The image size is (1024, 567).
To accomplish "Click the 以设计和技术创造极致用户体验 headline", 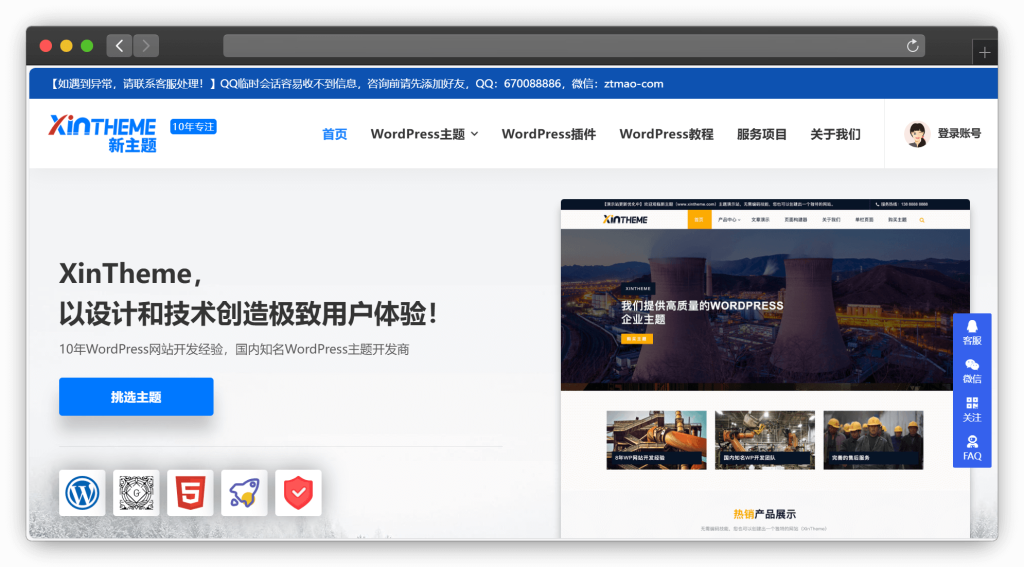I will tap(248, 313).
